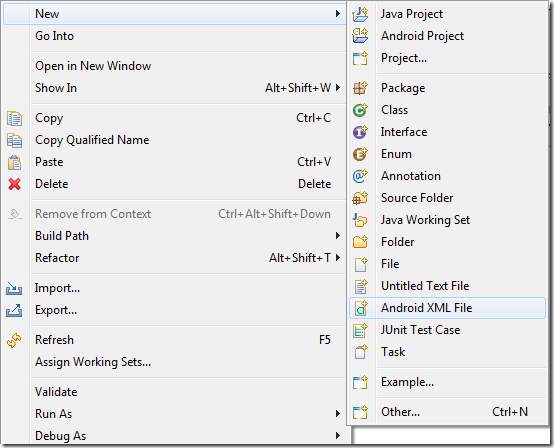The width and height of the screenshot is (554, 448).
Task: Click the Import icon
Action: click(14, 289)
